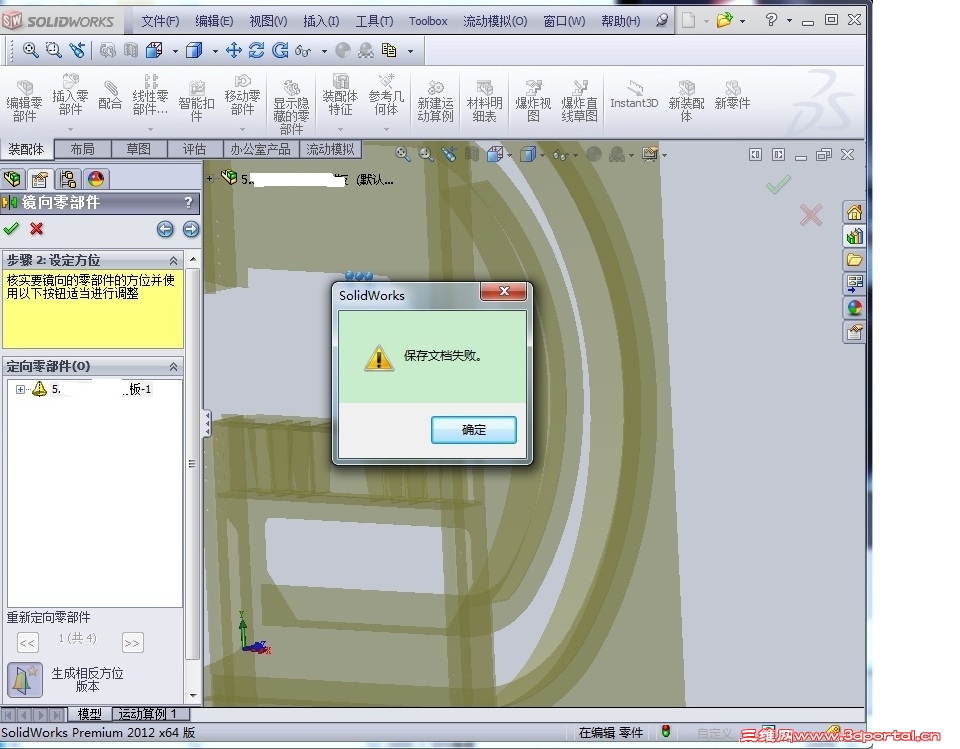Open the FeatureManager design tree tab
This screenshot has height=749, width=960.
coord(12,179)
